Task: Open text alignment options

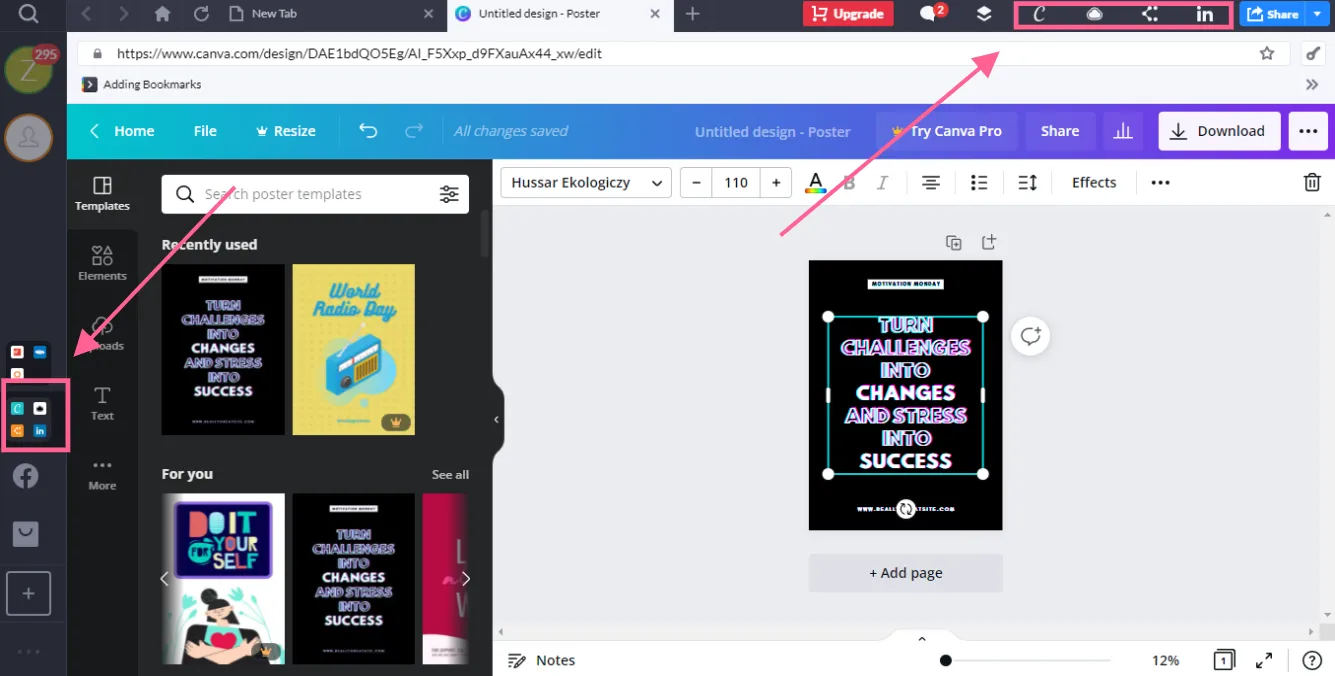Action: tap(931, 183)
